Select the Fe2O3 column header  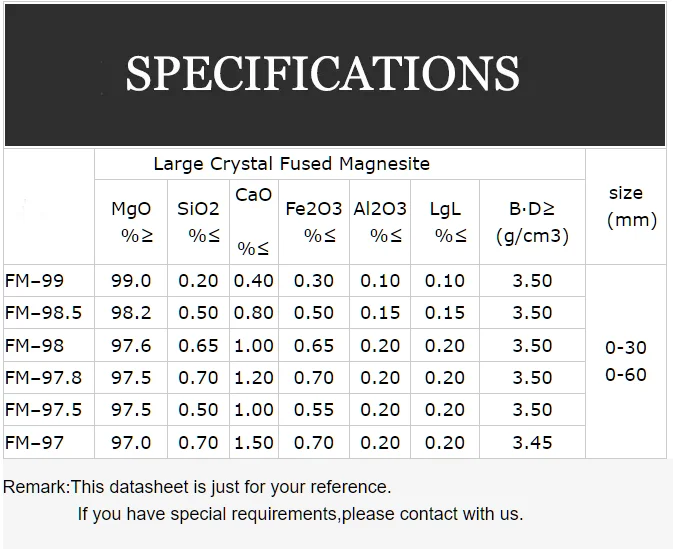(x=314, y=222)
